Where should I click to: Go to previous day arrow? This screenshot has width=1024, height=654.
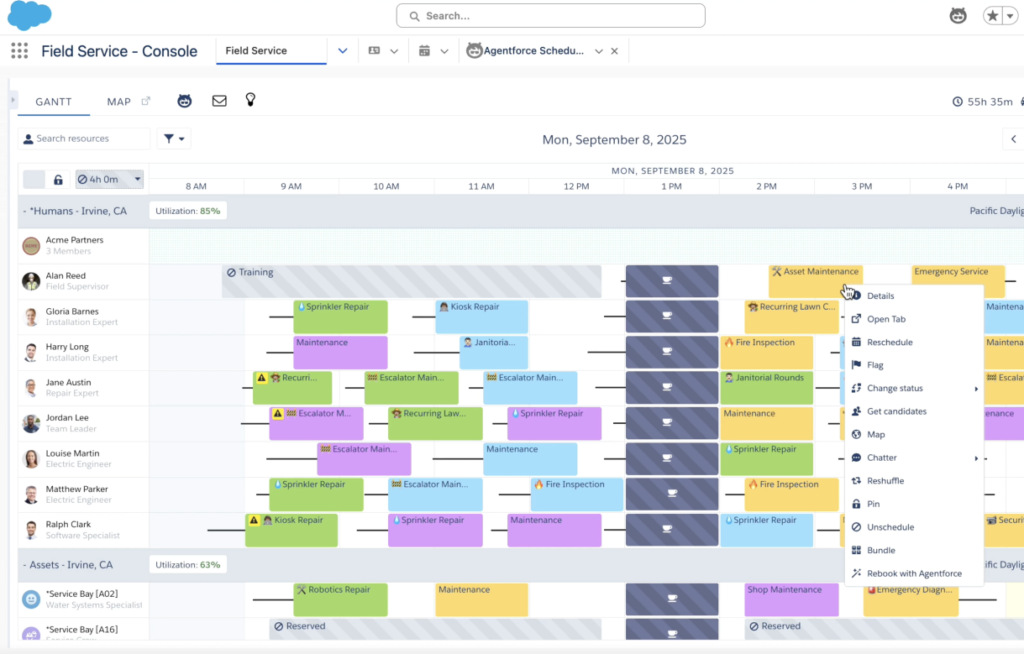[x=1014, y=139]
